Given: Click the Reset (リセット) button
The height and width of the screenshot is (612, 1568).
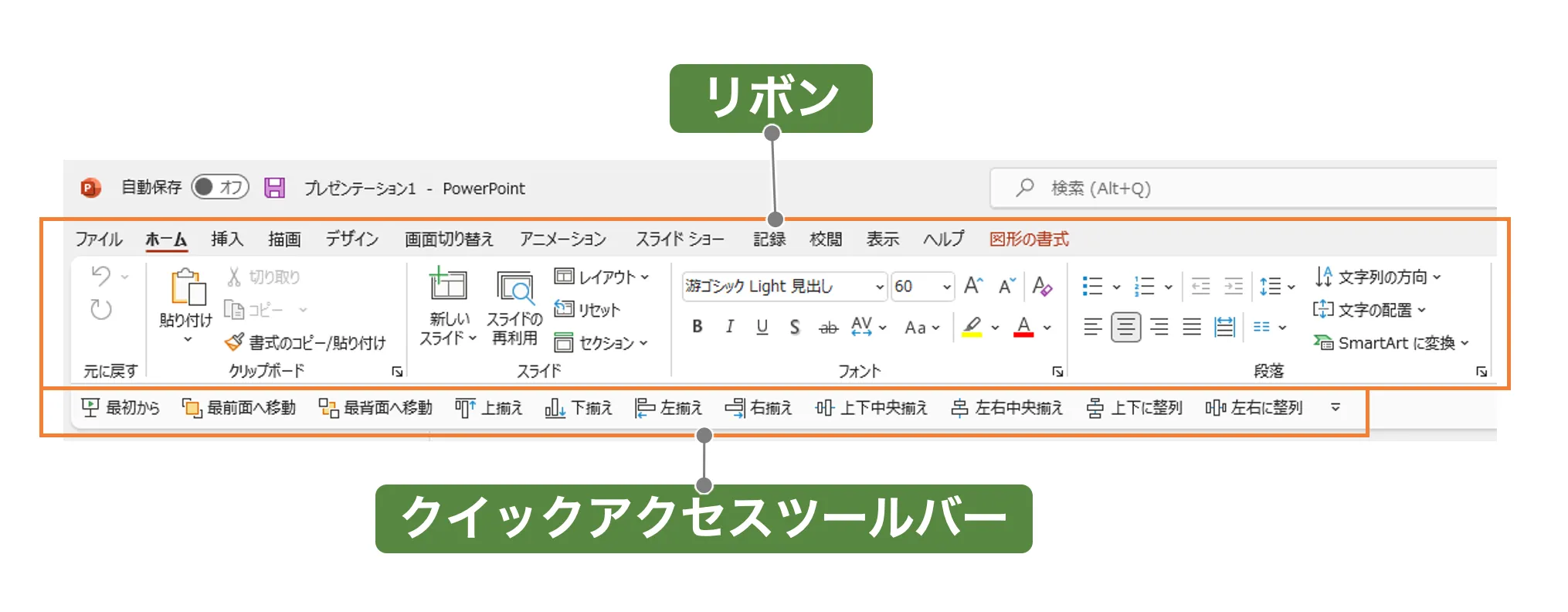Looking at the screenshot, I should pos(588,310).
